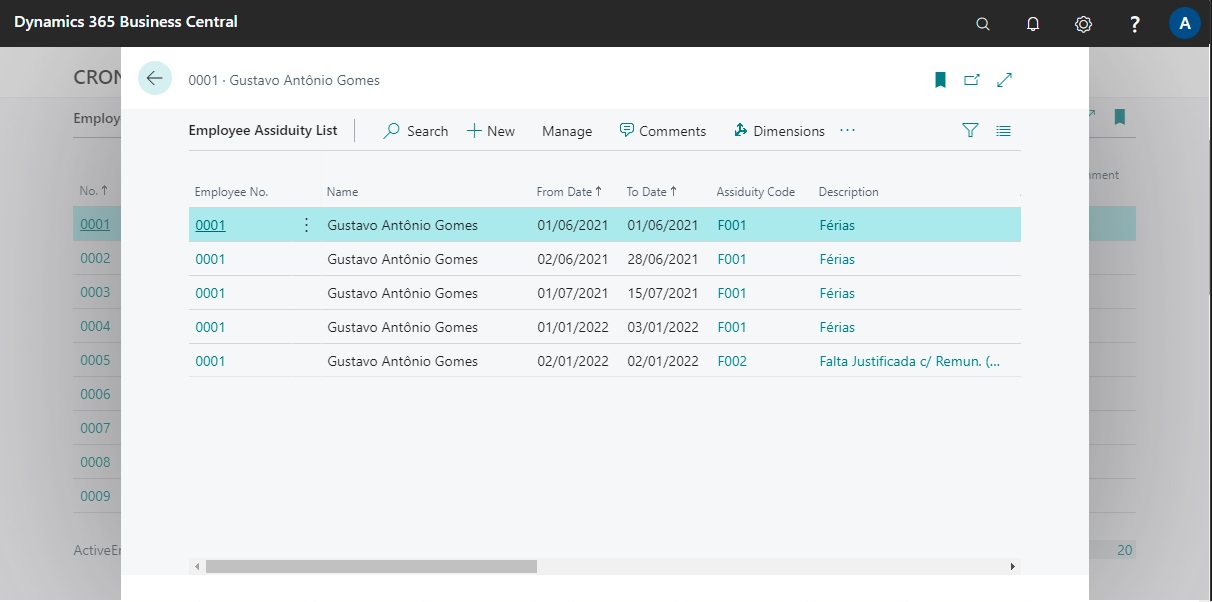Open notifications bell icon
1212x602 pixels.
[1033, 24]
